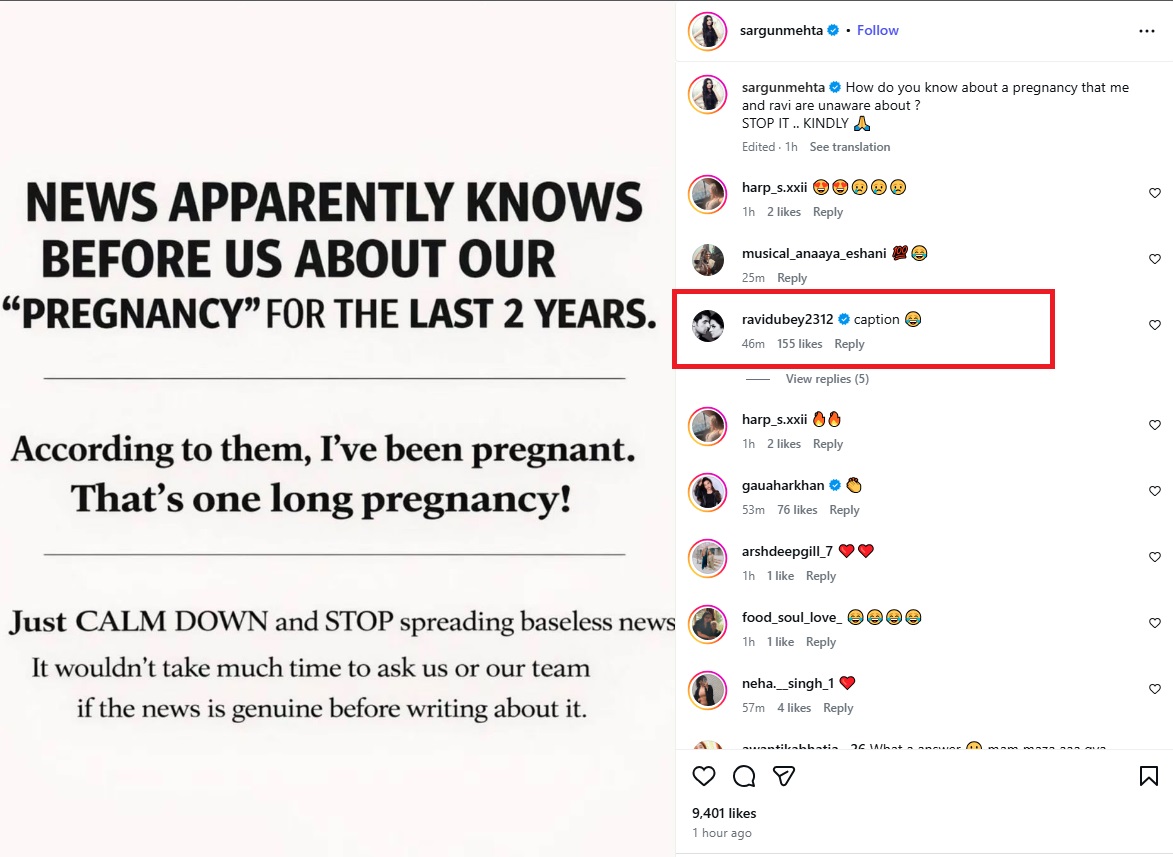Like the post with the heart icon
The image size is (1173, 857).
(704, 776)
